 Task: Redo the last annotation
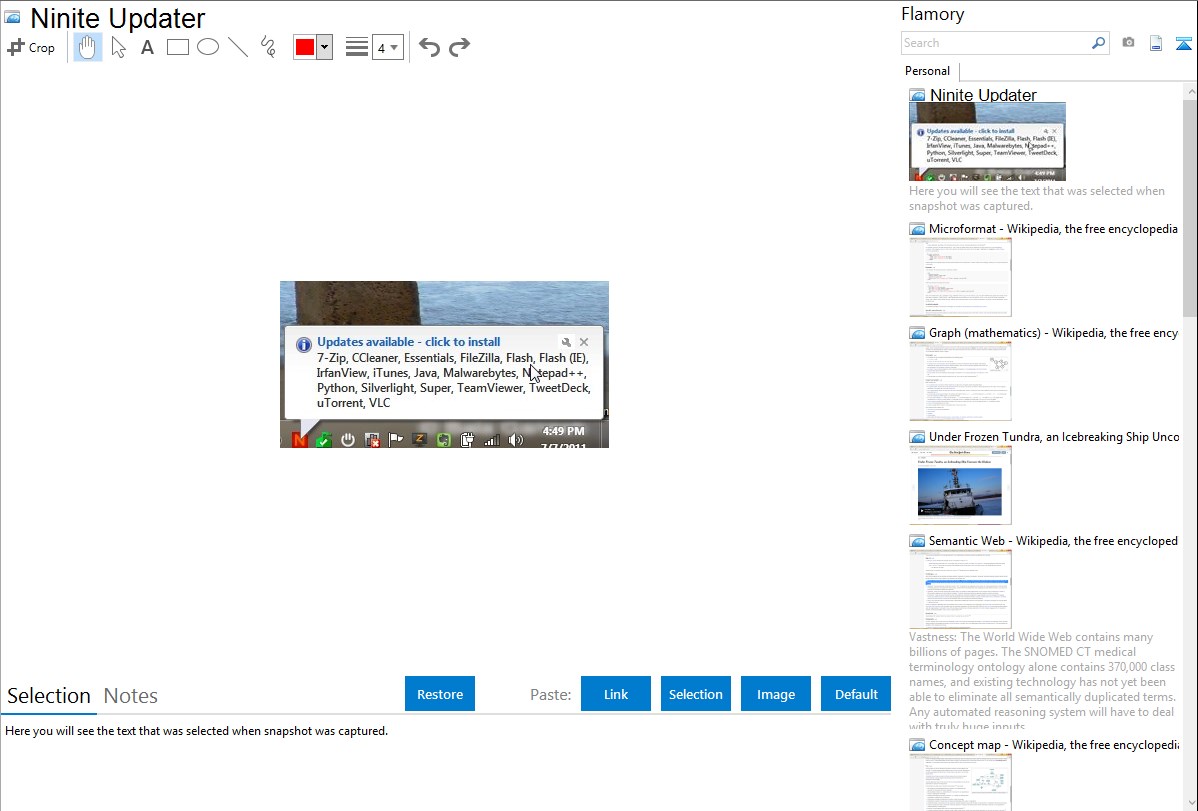tap(459, 47)
